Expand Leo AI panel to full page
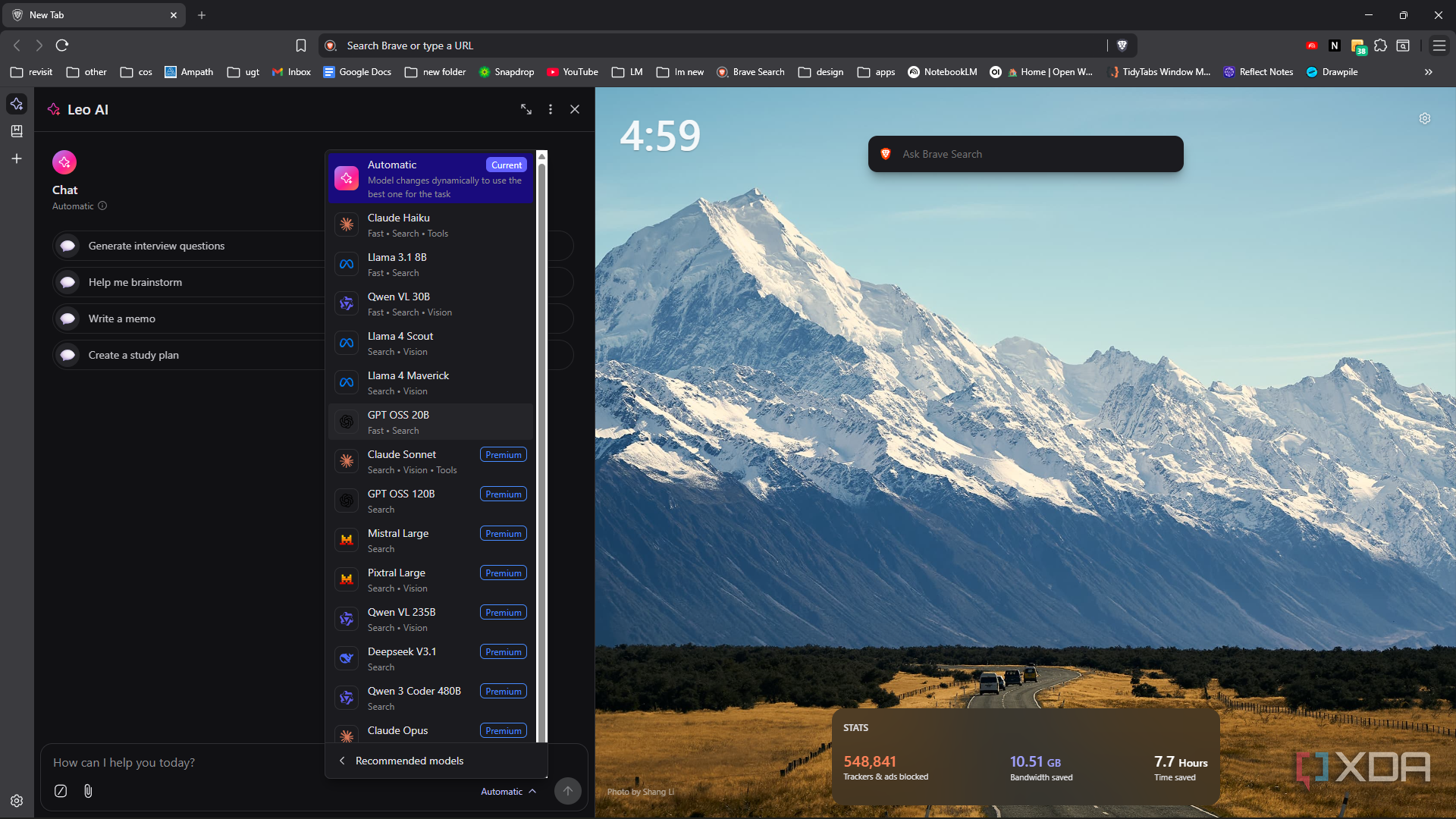Screen dimensions: 1456x819 (x=526, y=109)
